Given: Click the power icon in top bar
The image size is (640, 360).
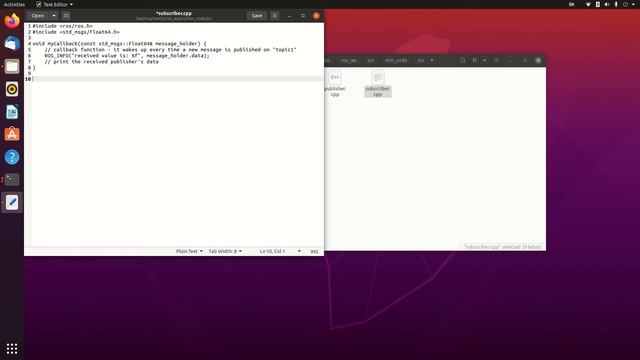Looking at the screenshot, I should 626,4.
